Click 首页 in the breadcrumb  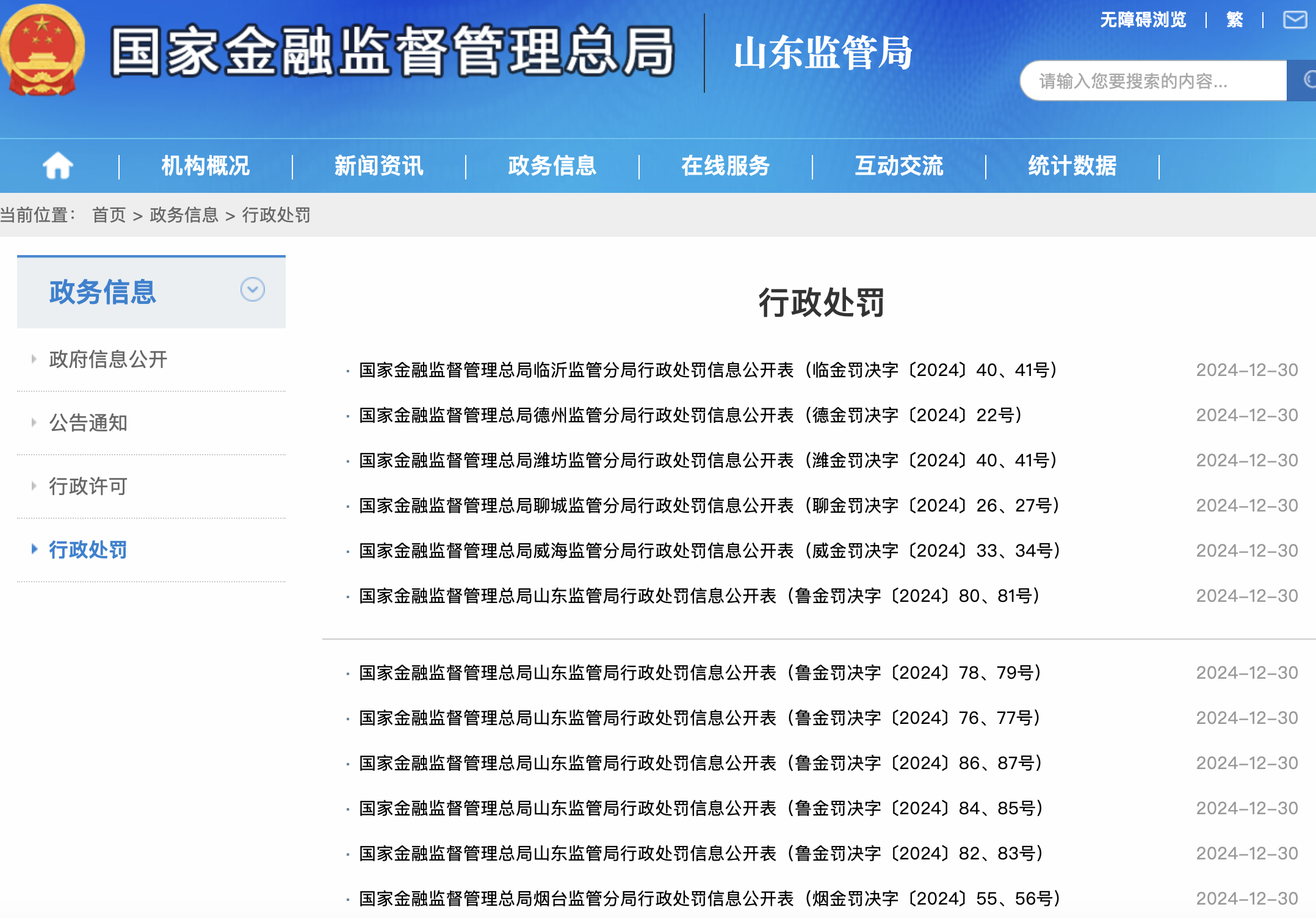coord(109,215)
